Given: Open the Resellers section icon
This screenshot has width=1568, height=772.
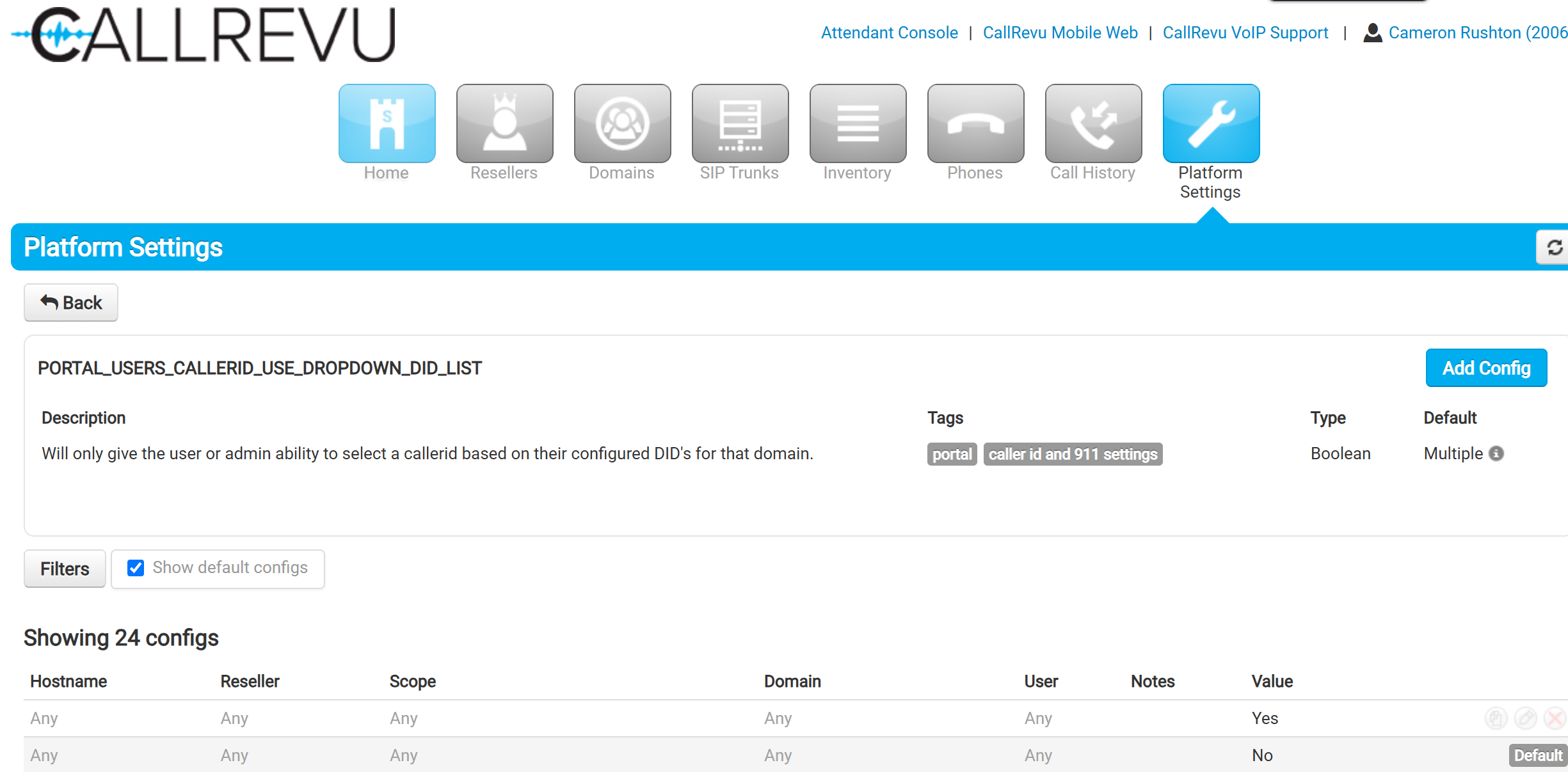Looking at the screenshot, I should pos(504,123).
